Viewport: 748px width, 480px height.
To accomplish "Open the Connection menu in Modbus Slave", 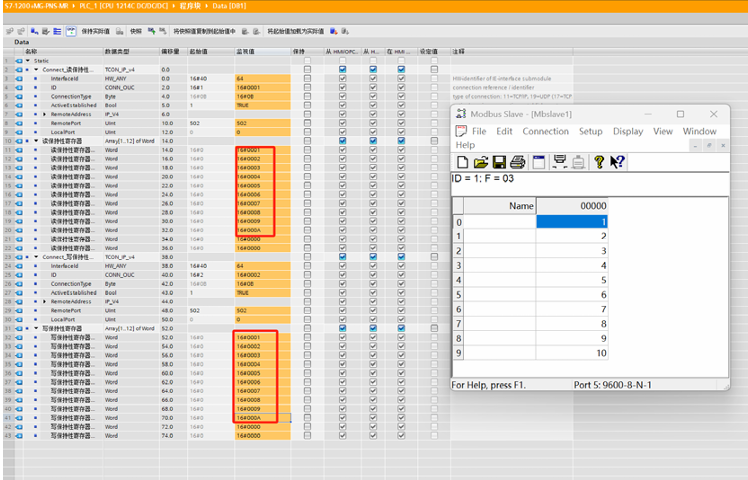I will pos(545,131).
